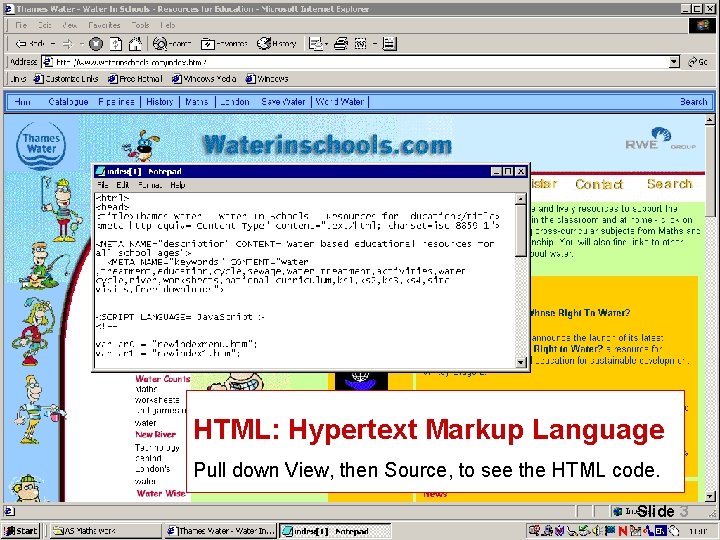Open the Windows Media link
This screenshot has height=540, width=720.
click(x=204, y=79)
